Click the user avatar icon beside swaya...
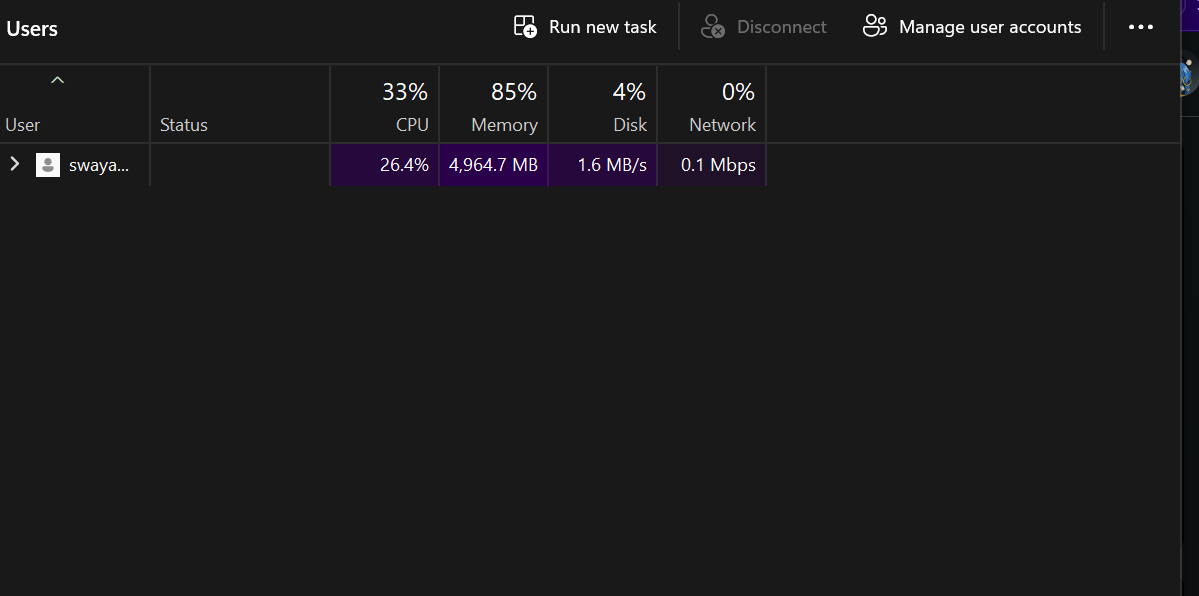Screen dimensions: 1199x596 point(48,164)
